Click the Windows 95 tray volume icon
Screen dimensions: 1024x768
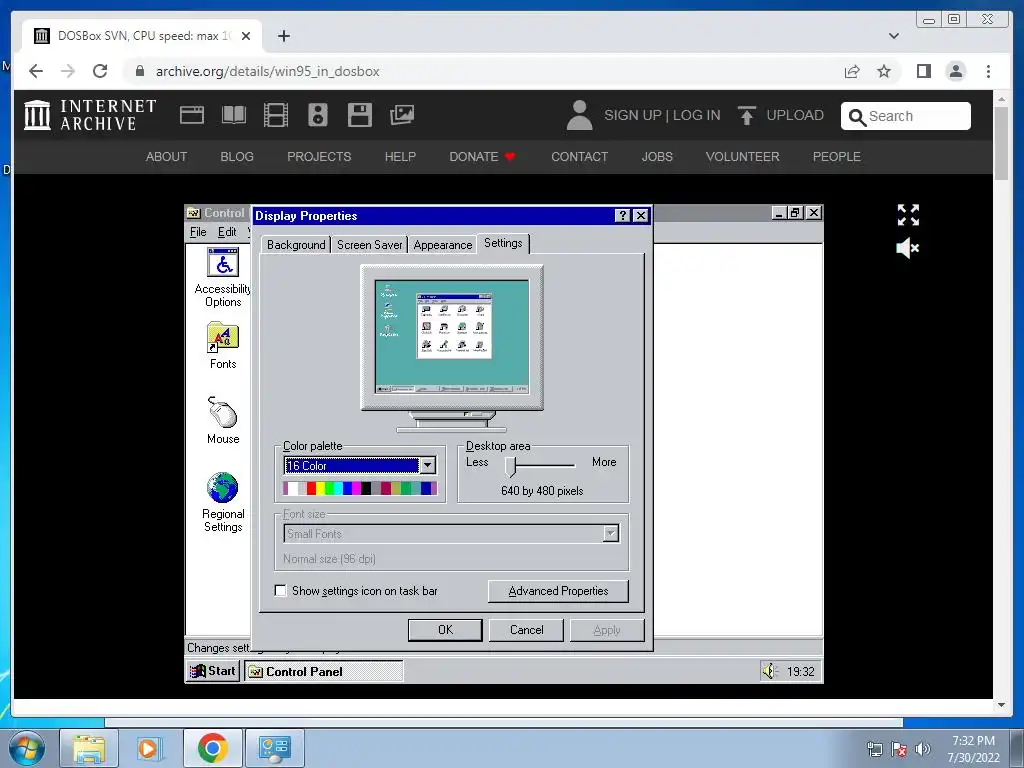point(770,671)
